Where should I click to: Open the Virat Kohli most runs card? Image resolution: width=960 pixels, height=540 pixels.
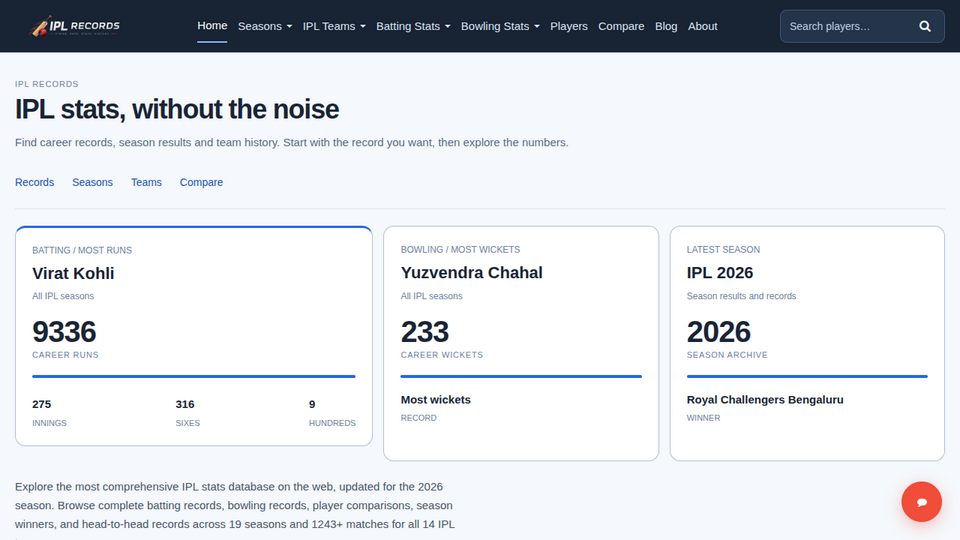click(x=193, y=336)
